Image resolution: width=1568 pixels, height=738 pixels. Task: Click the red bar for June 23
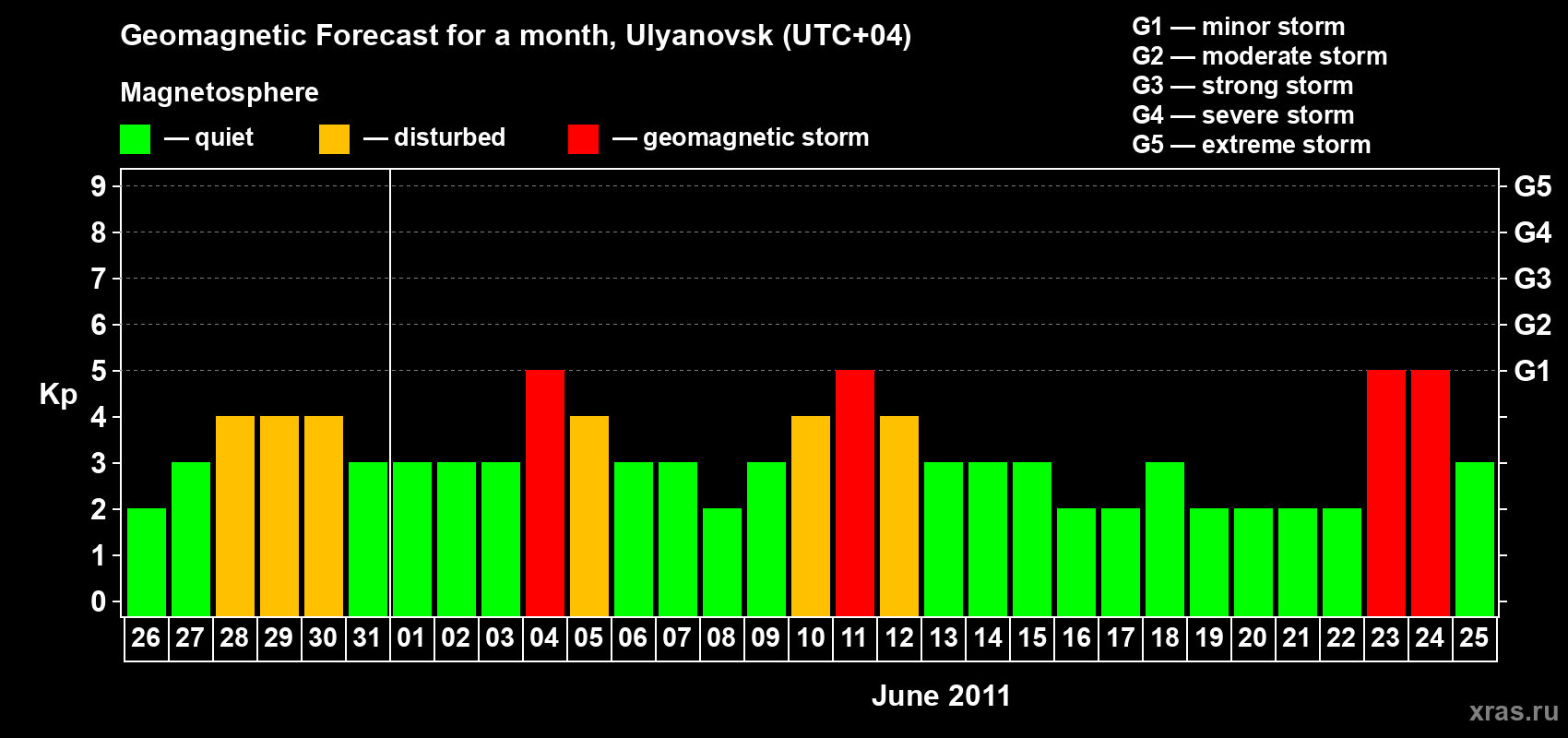click(1386, 494)
